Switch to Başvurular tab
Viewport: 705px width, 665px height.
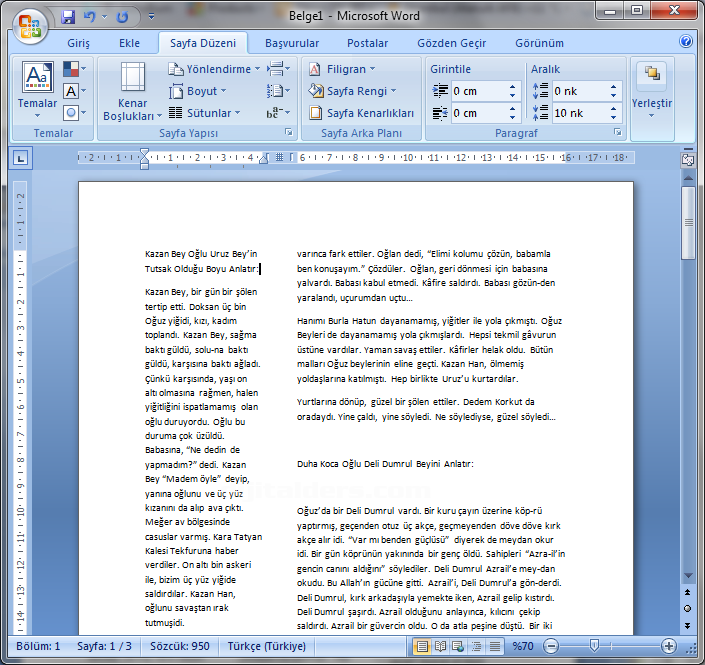pyautogui.click(x=292, y=43)
